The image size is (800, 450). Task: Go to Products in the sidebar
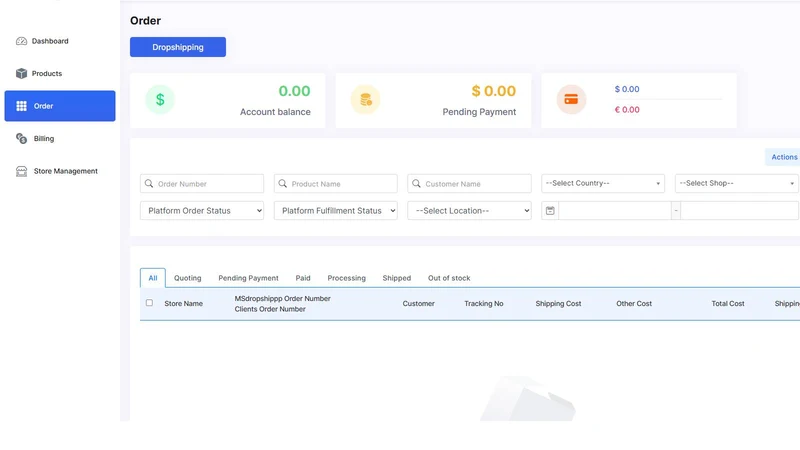pos(47,73)
